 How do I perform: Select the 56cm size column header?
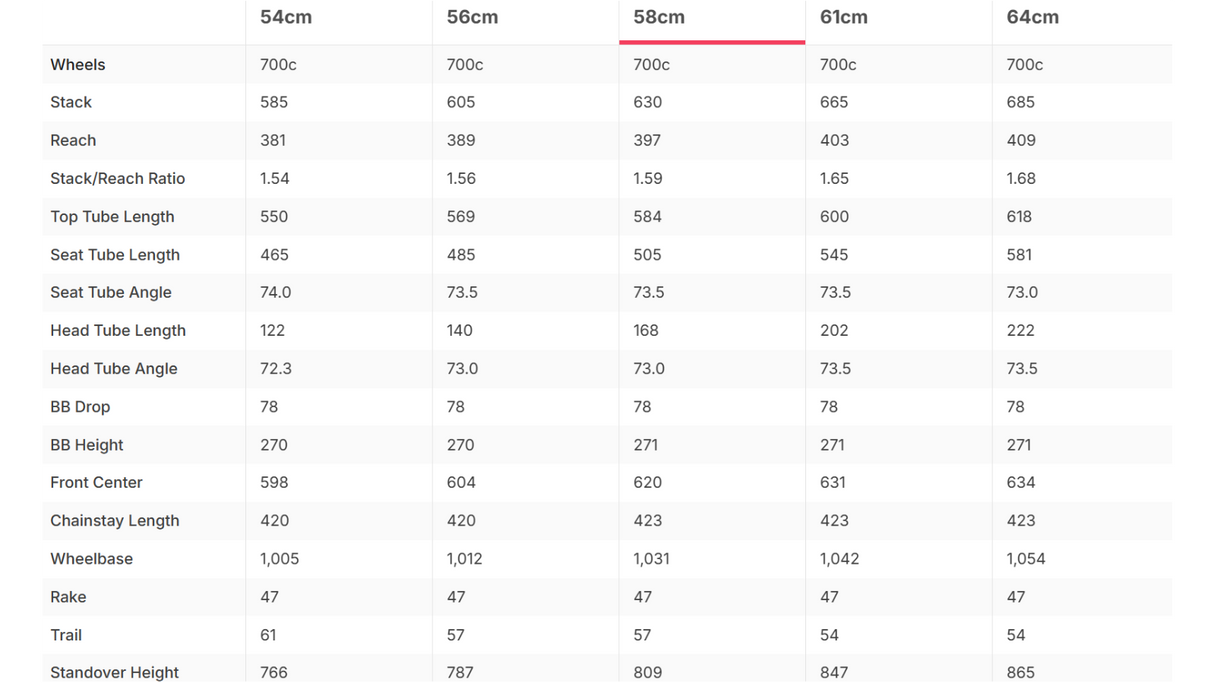click(472, 17)
